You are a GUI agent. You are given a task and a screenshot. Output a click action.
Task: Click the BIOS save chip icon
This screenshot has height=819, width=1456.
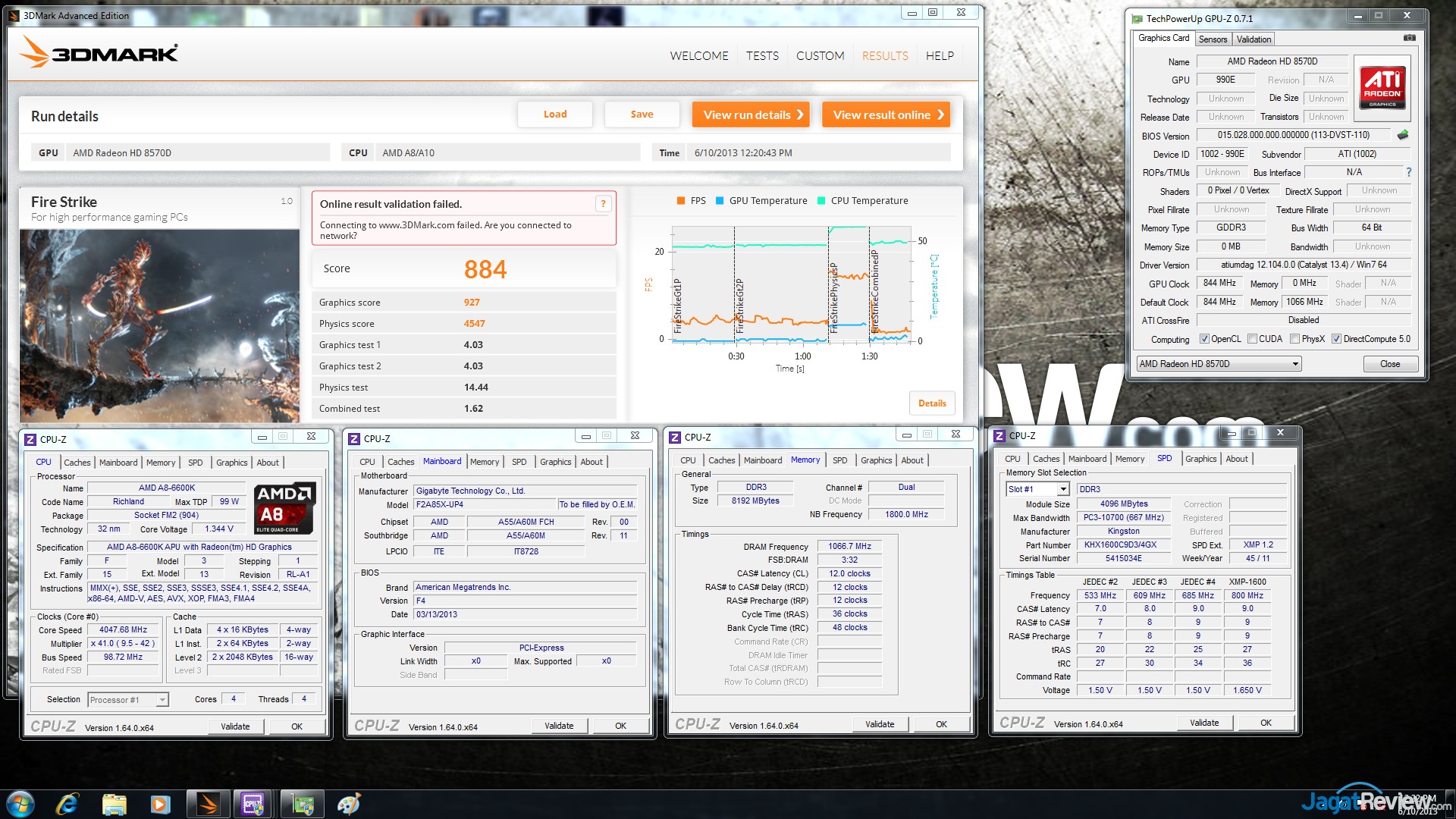1403,135
